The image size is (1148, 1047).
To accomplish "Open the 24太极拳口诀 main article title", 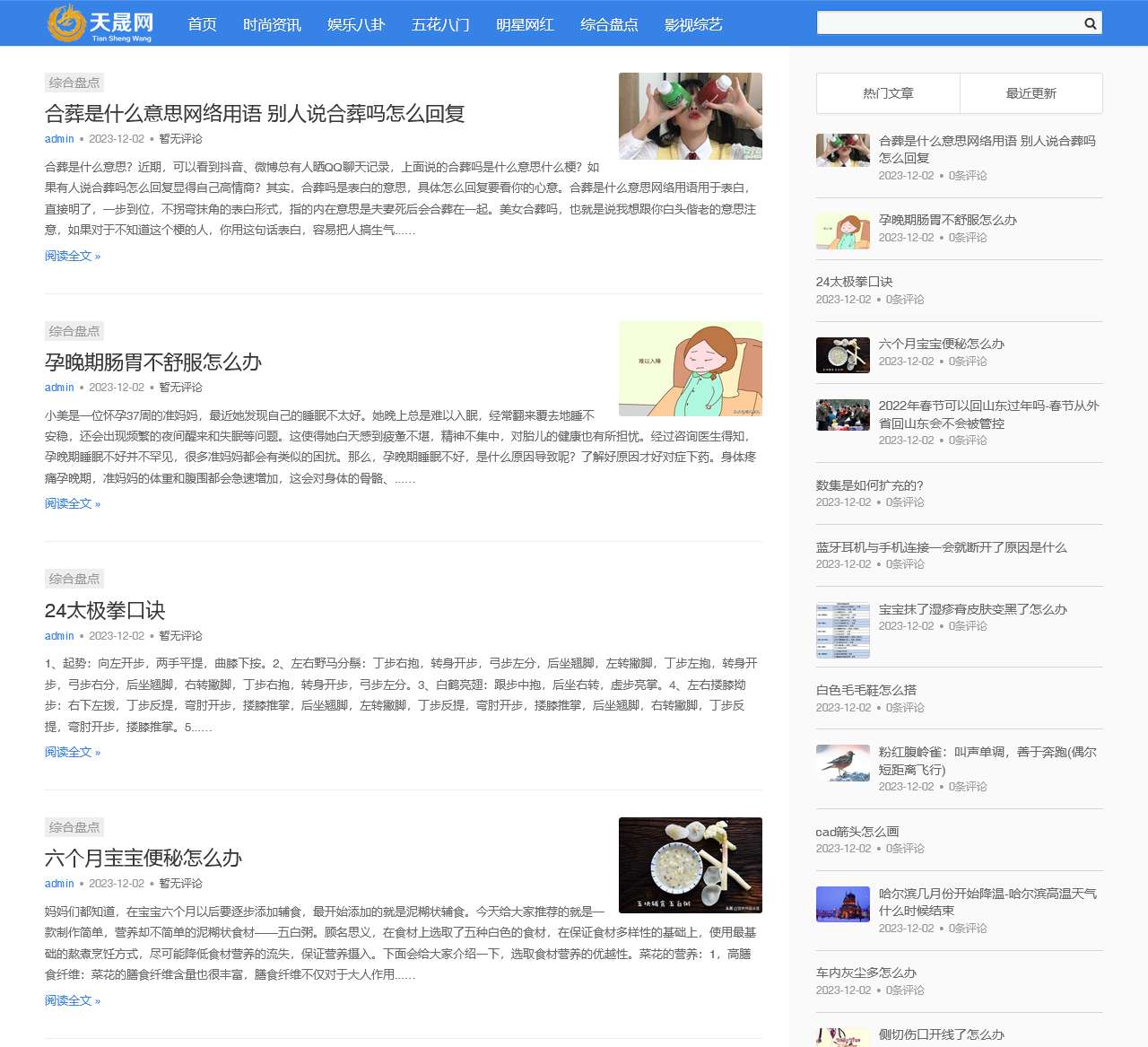I will [x=105, y=611].
